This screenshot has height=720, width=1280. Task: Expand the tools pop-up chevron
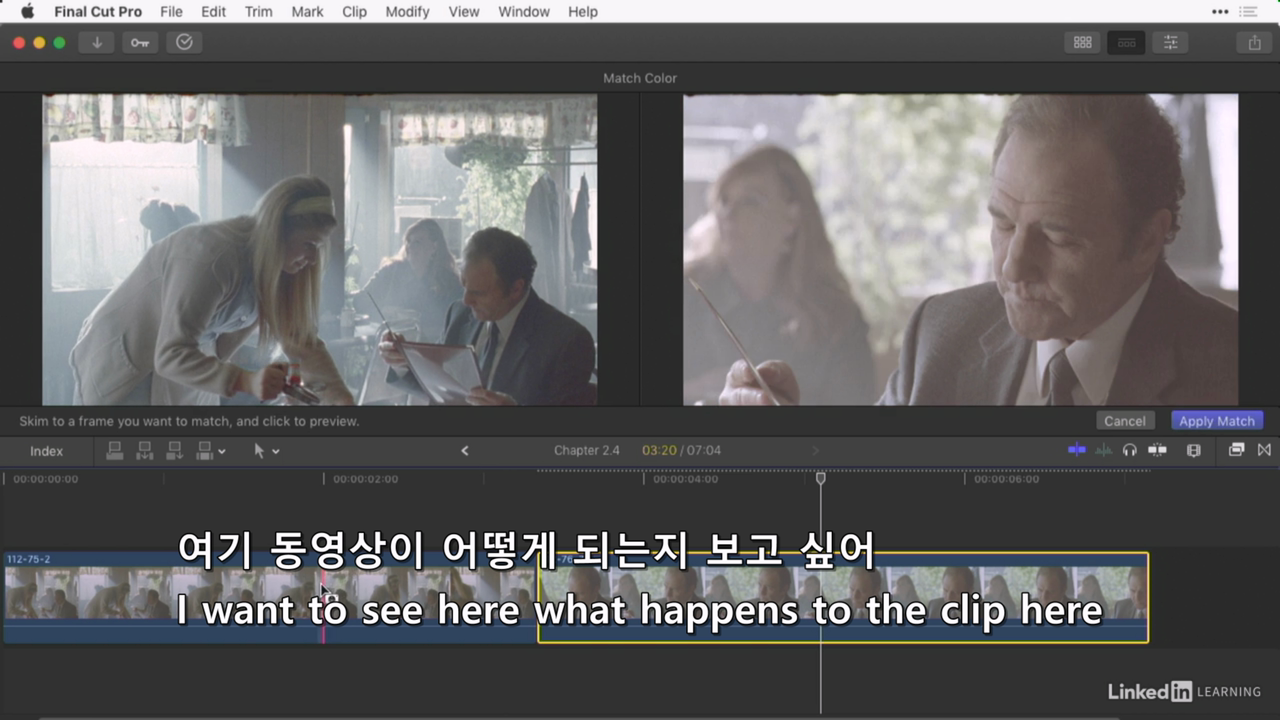pos(276,452)
